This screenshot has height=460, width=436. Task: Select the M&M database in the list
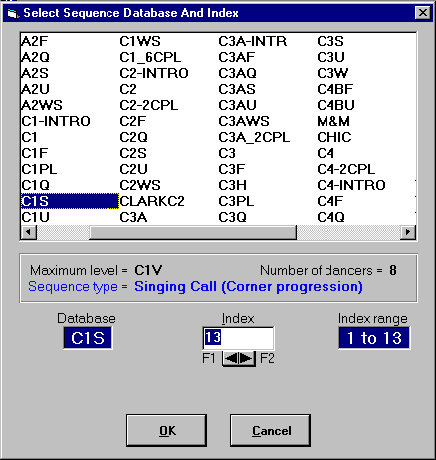coord(334,121)
